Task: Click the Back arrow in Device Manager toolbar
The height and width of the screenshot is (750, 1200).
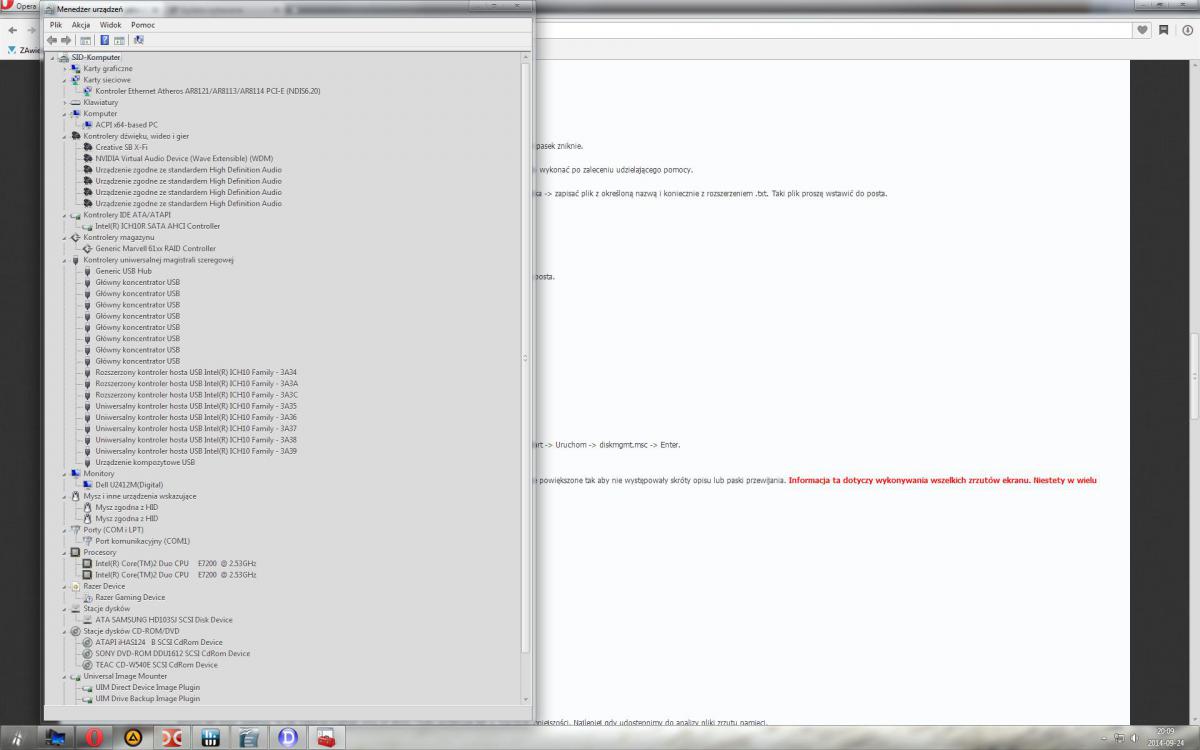Action: point(52,40)
